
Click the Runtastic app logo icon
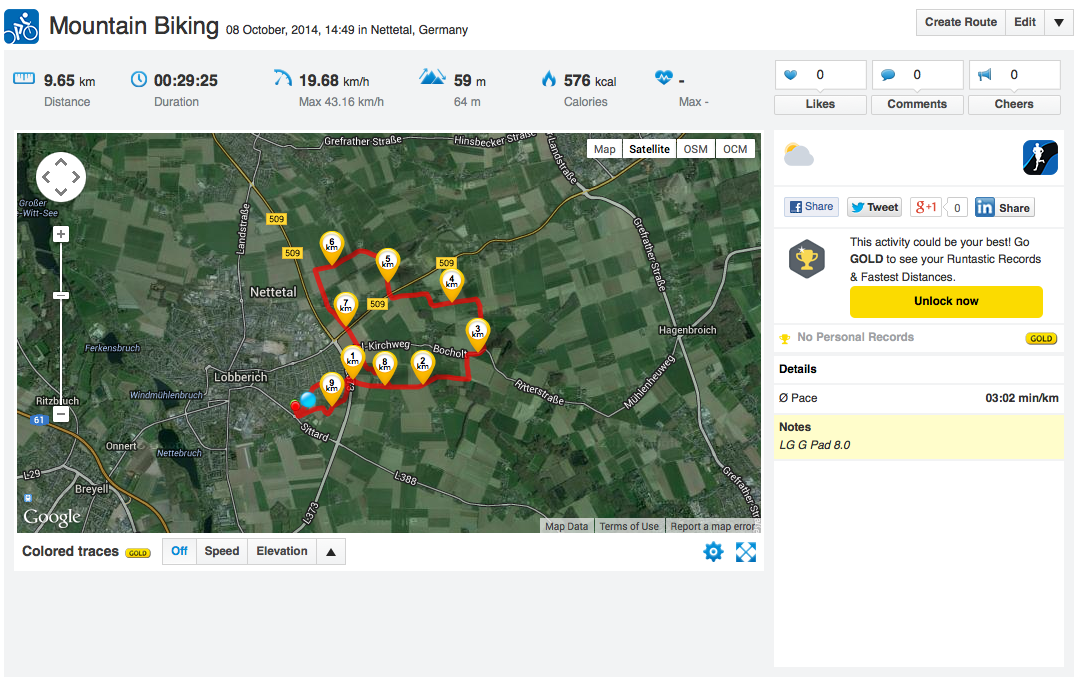click(x=1041, y=157)
